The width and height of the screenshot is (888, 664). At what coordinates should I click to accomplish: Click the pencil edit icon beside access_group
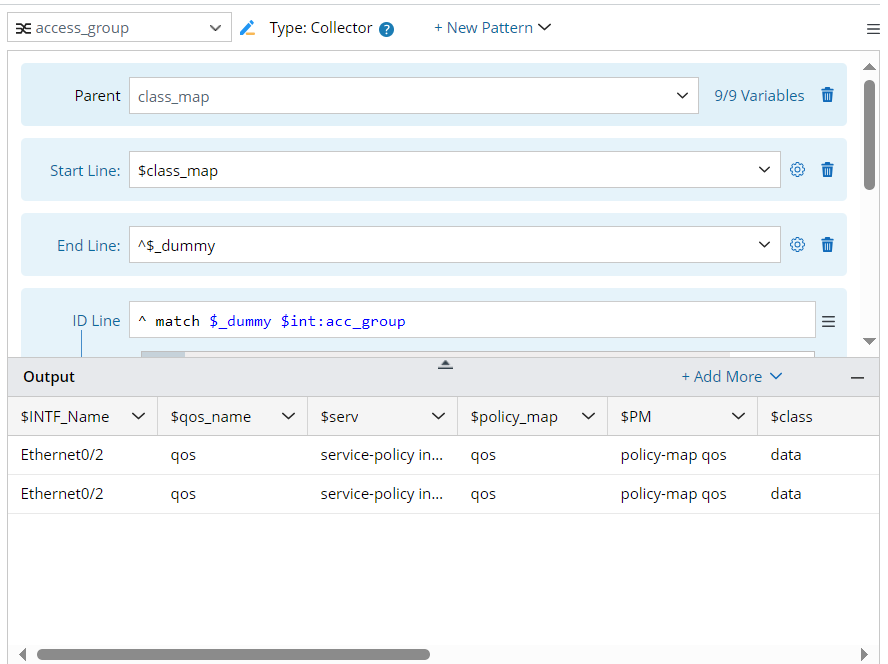248,28
